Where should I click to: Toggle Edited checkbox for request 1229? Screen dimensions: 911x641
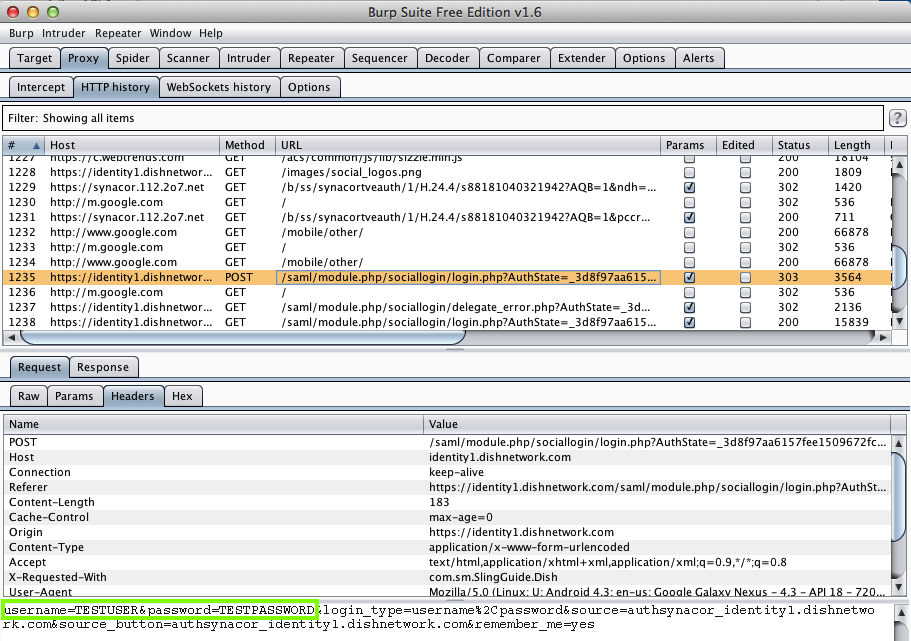[x=745, y=187]
